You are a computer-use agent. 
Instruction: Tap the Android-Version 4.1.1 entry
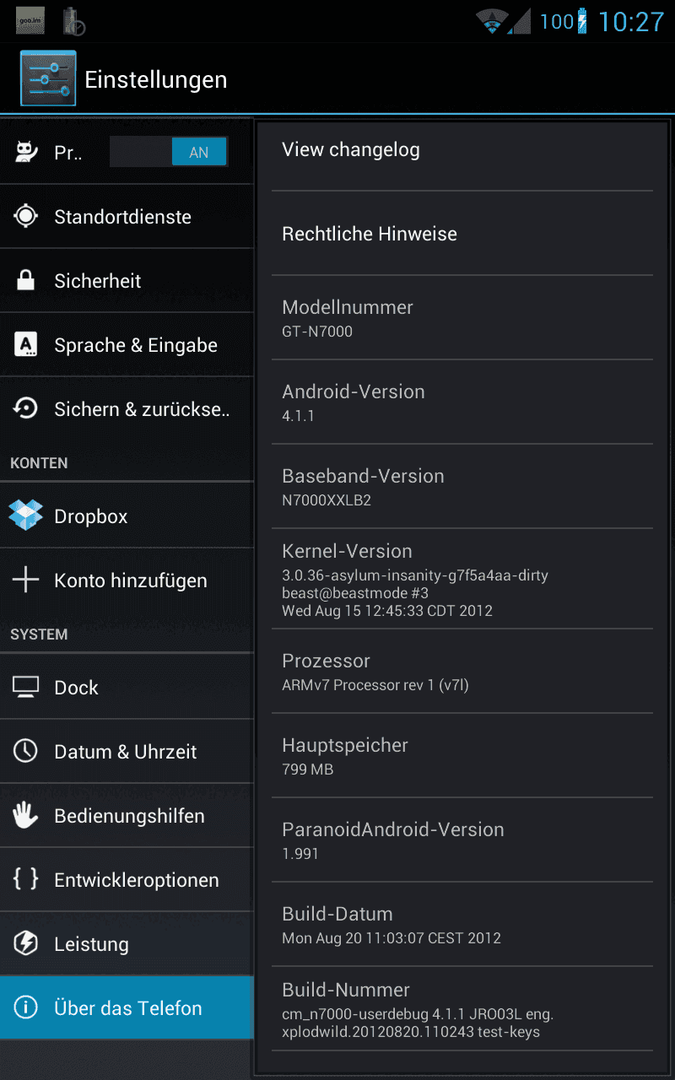coord(462,402)
